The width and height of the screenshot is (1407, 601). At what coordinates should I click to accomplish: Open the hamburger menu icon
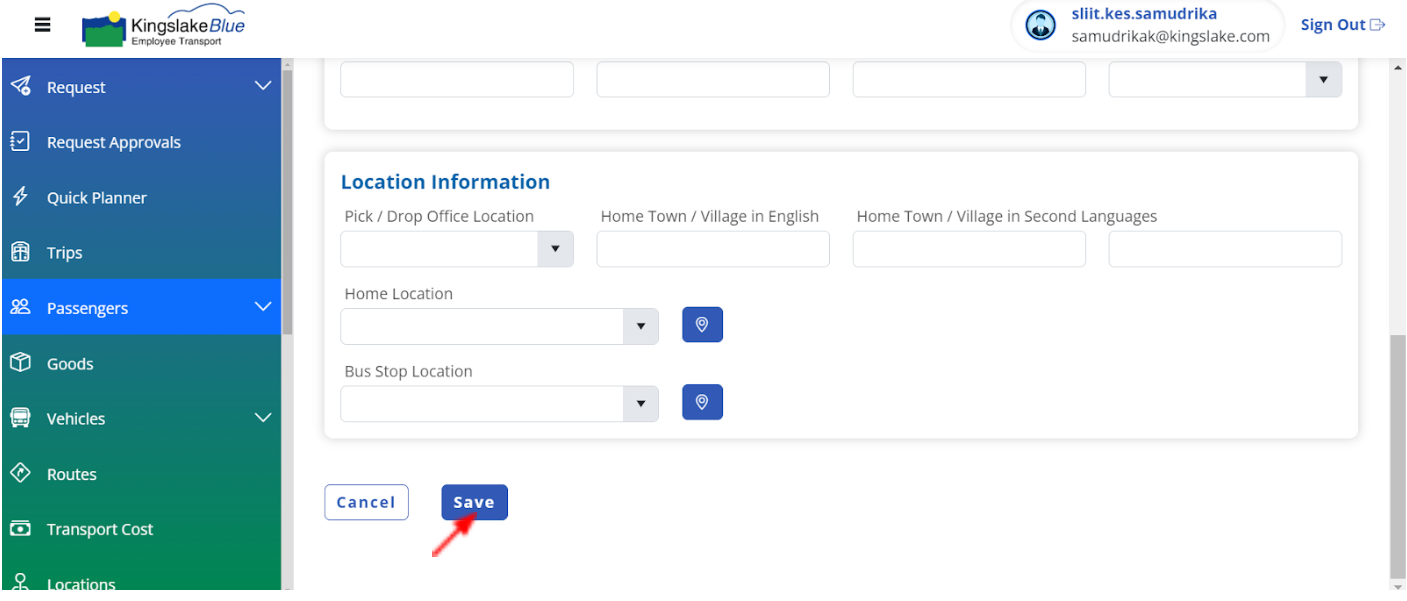(x=42, y=25)
